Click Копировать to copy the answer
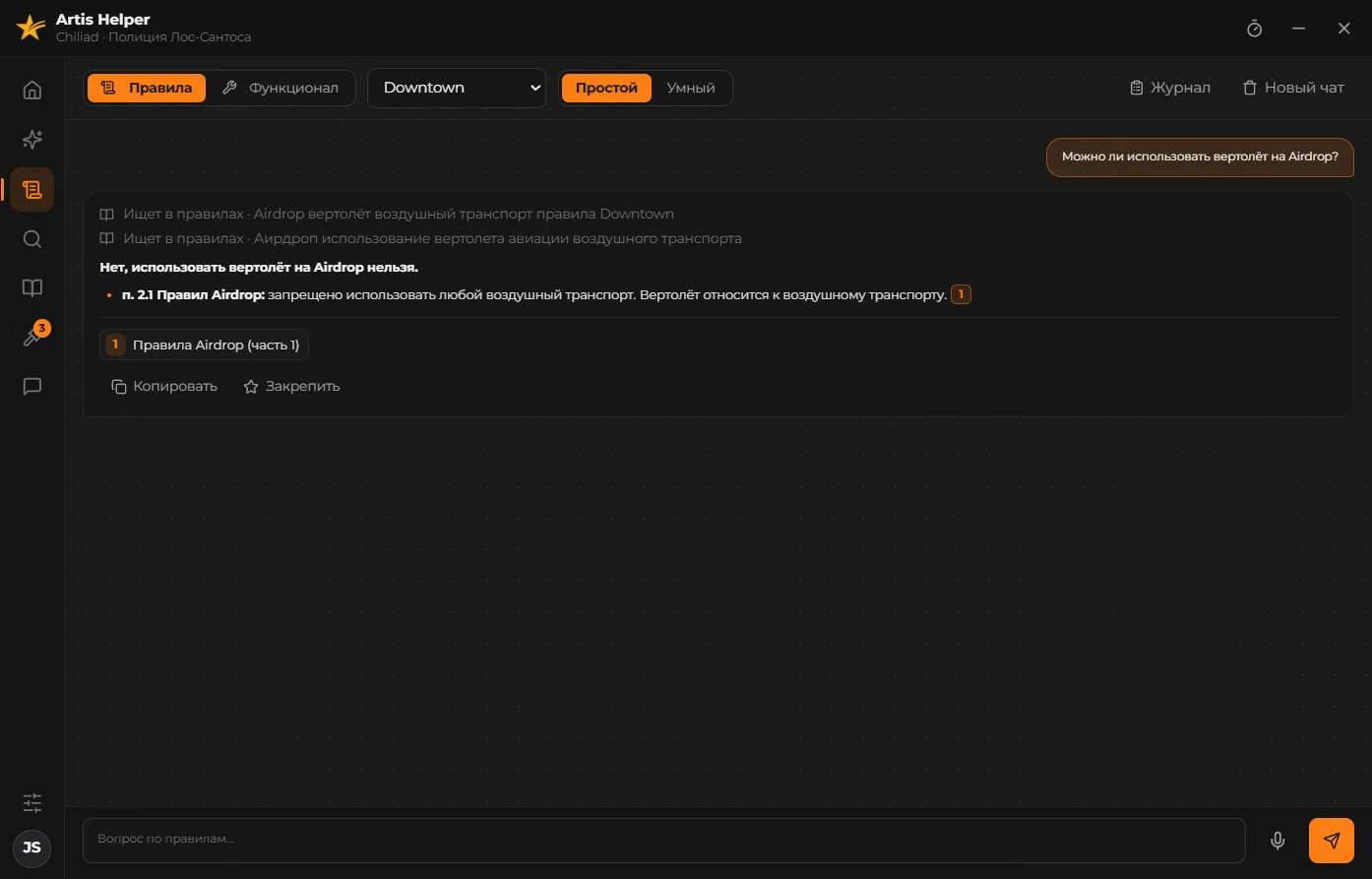1372x879 pixels. pyautogui.click(x=164, y=386)
